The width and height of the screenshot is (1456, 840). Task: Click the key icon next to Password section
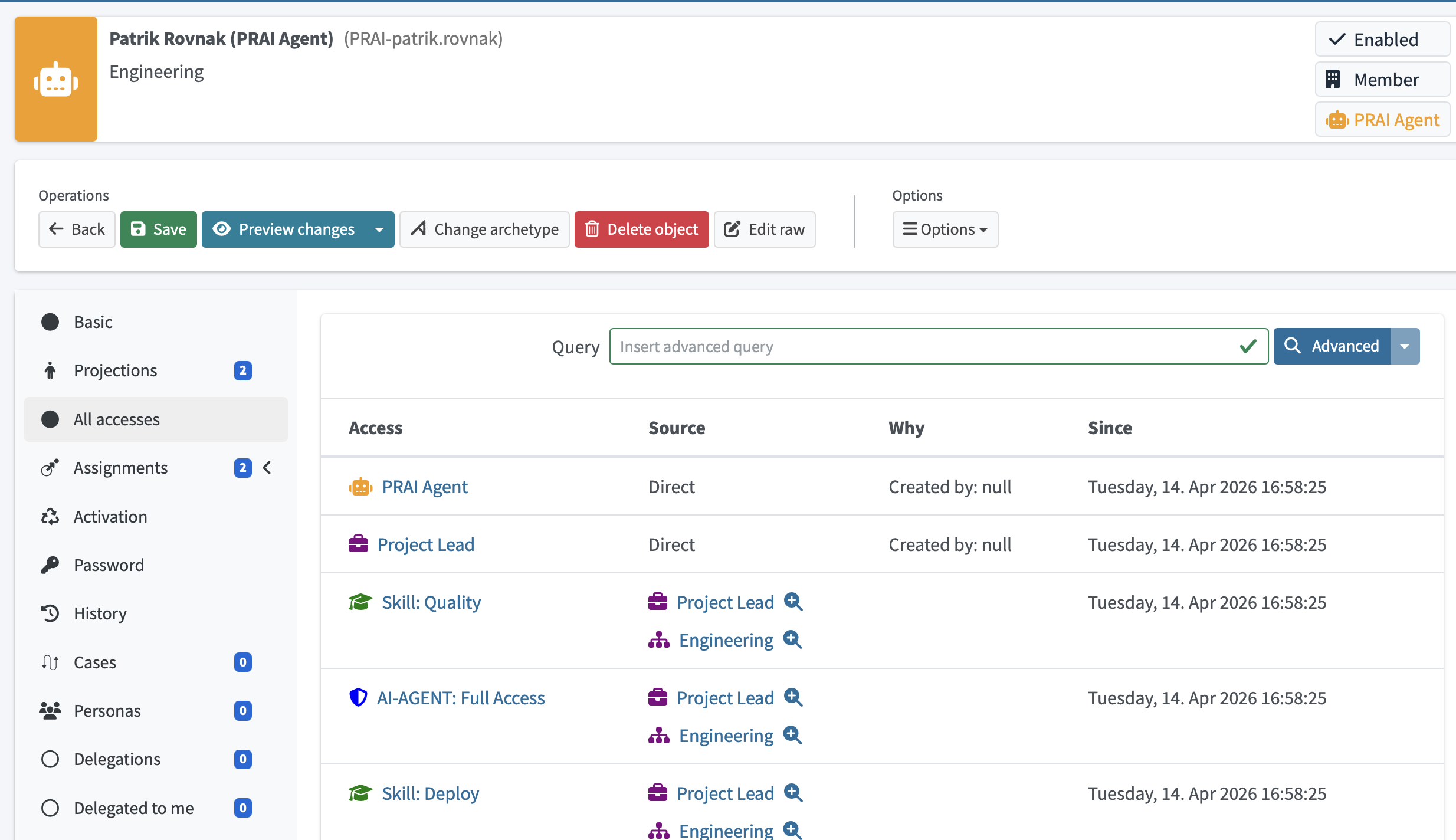coord(50,565)
